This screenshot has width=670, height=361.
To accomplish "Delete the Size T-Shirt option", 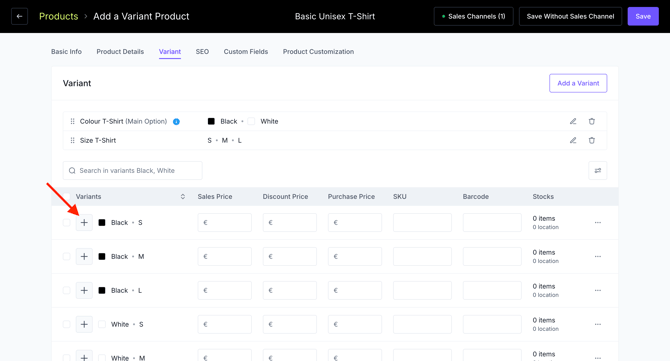I will (x=592, y=140).
